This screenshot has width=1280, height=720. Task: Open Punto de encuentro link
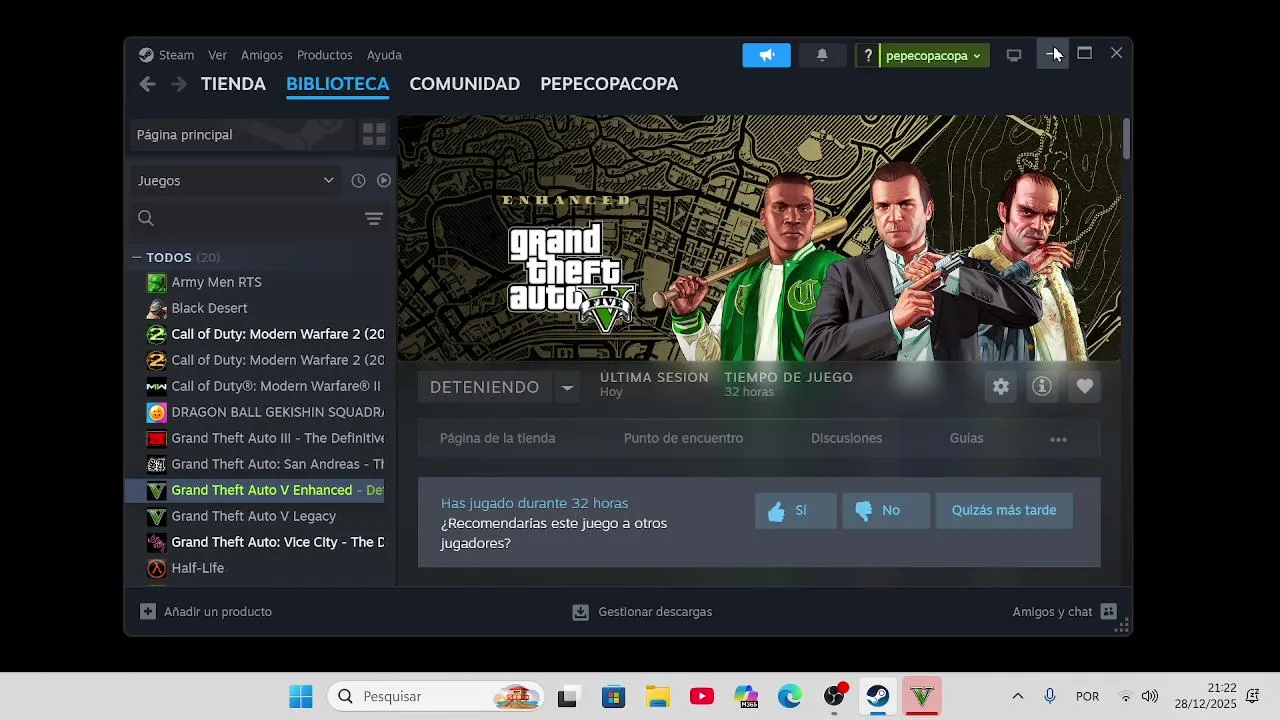point(683,438)
